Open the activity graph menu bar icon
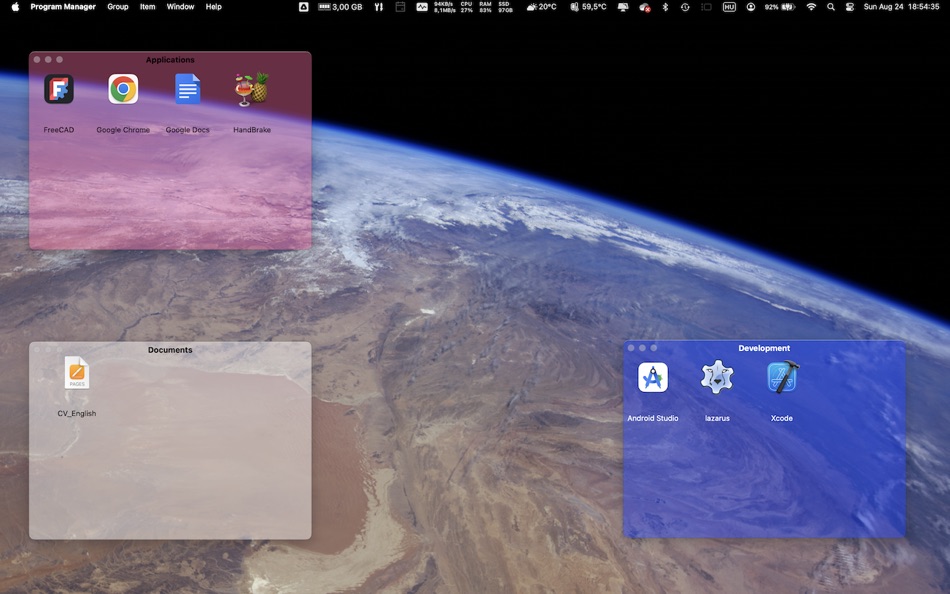Image resolution: width=950 pixels, height=594 pixels. 422,7
